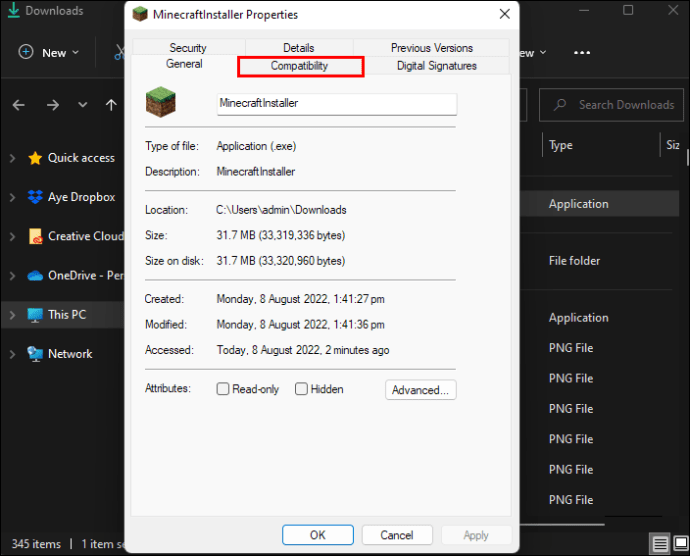Tick the Read-only attribute checkbox
This screenshot has height=556, width=690.
(x=223, y=389)
